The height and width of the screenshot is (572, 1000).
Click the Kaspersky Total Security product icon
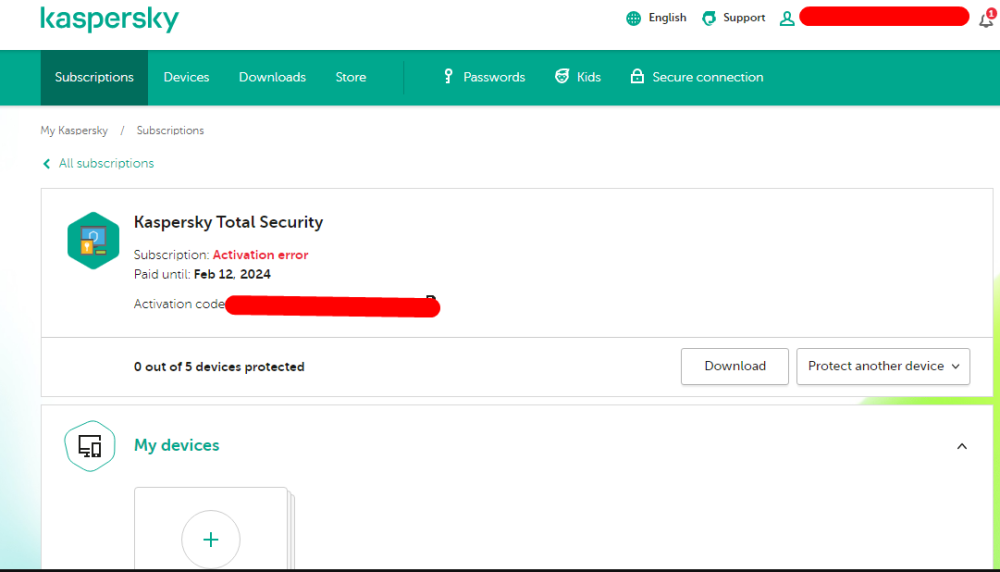tap(93, 240)
